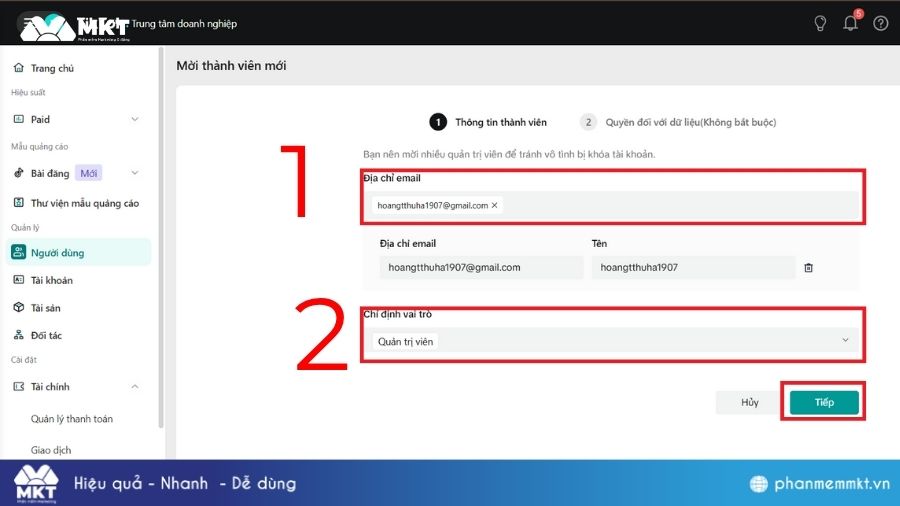Remove the hoangtthuha1907@gmail.com email tag
The width and height of the screenshot is (900, 506).
pos(494,205)
